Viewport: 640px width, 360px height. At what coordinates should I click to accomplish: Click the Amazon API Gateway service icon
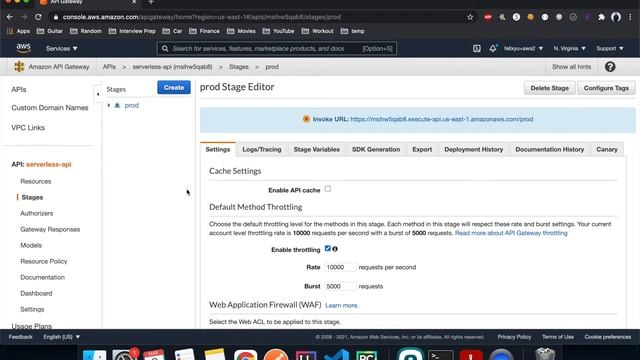point(19,67)
